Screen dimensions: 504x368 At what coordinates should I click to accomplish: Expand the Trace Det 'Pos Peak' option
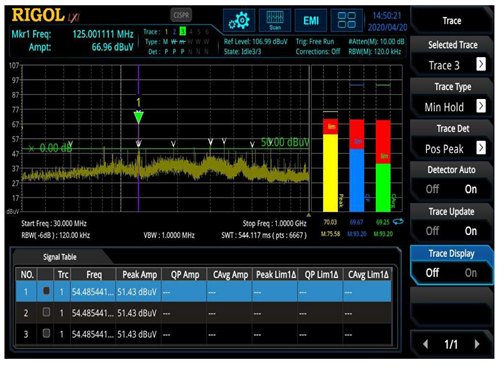click(451, 149)
